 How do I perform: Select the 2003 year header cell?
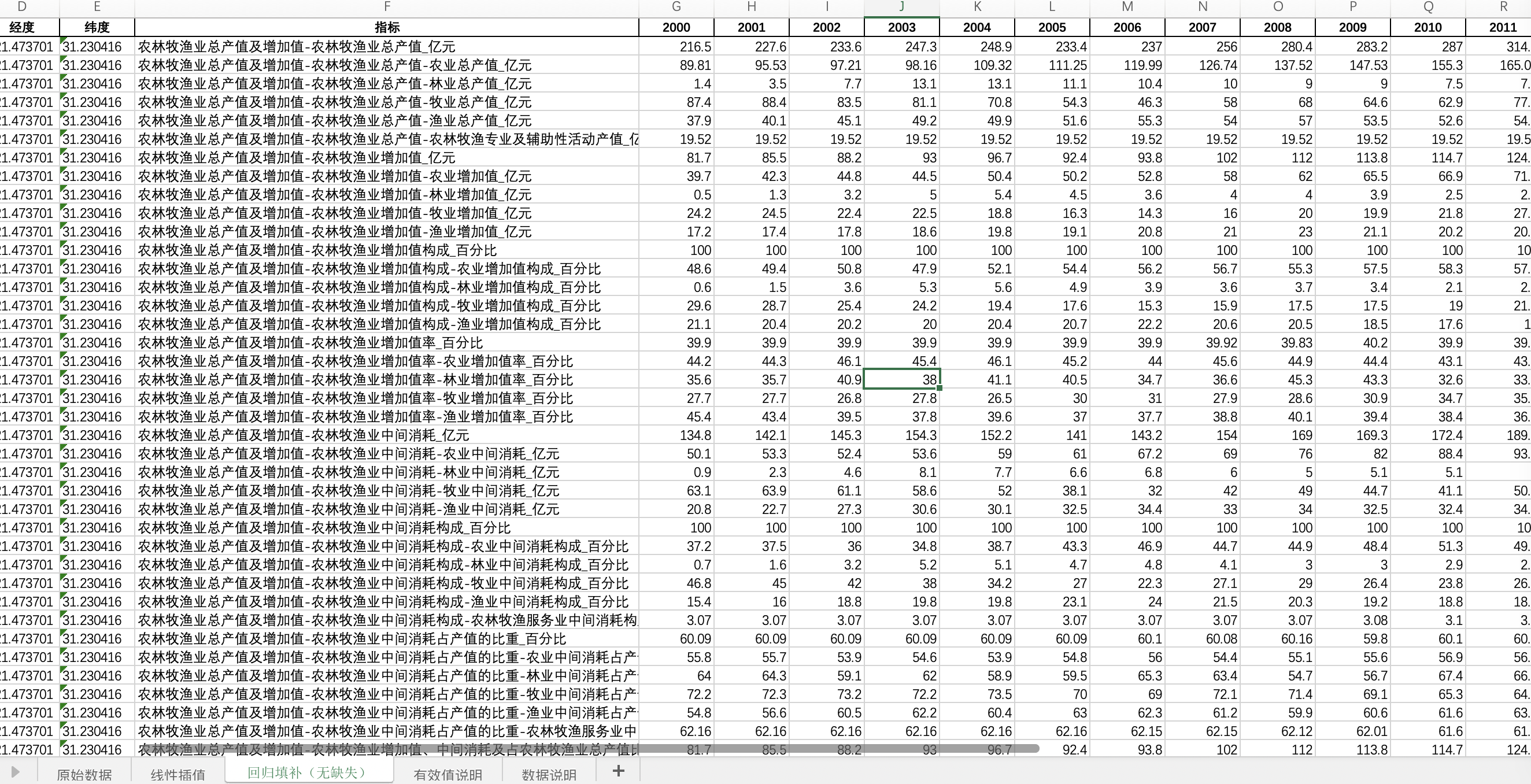[x=901, y=27]
